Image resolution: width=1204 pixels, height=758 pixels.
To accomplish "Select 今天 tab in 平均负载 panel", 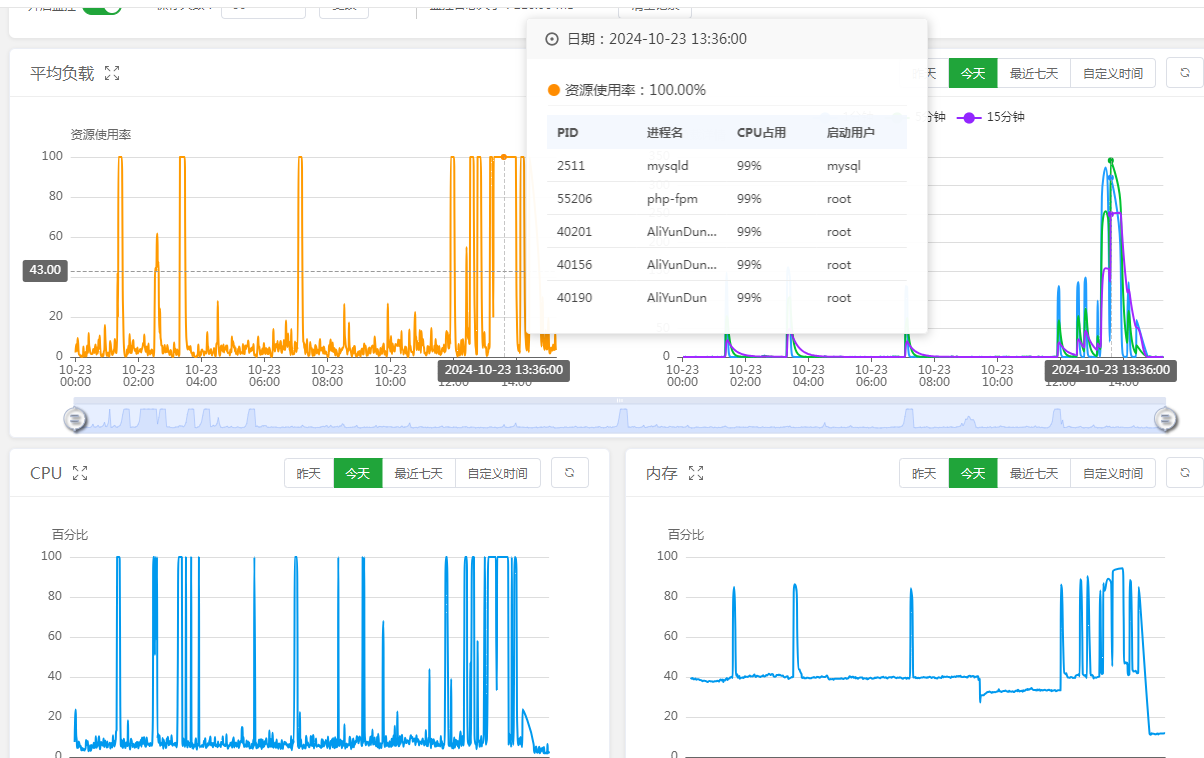I will (x=973, y=73).
